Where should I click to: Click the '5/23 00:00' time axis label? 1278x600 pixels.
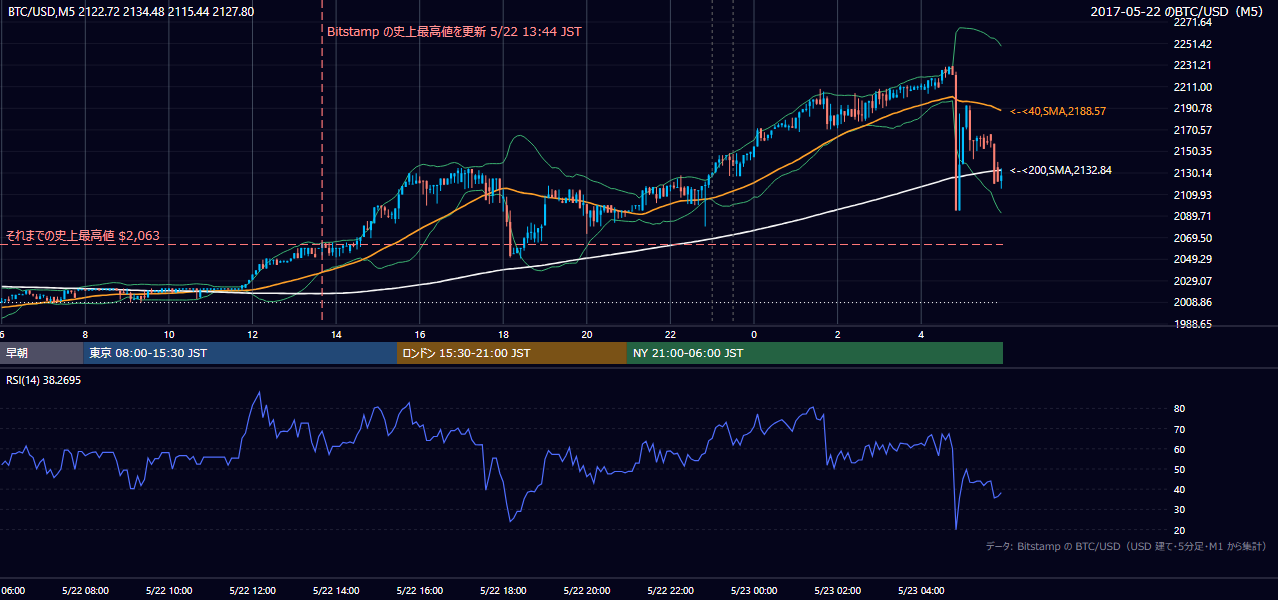tap(754, 591)
